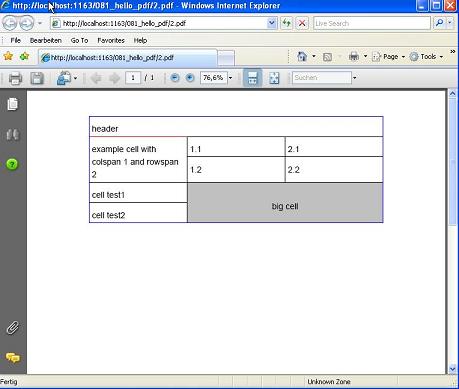Expand the address bar history dropdown
Screen dimensions: 459x389
click(272, 23)
